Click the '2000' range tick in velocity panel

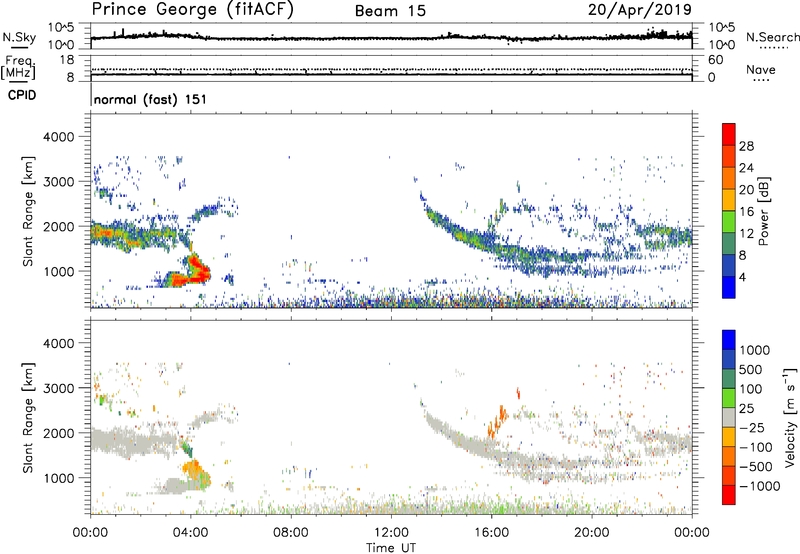pyautogui.click(x=58, y=433)
